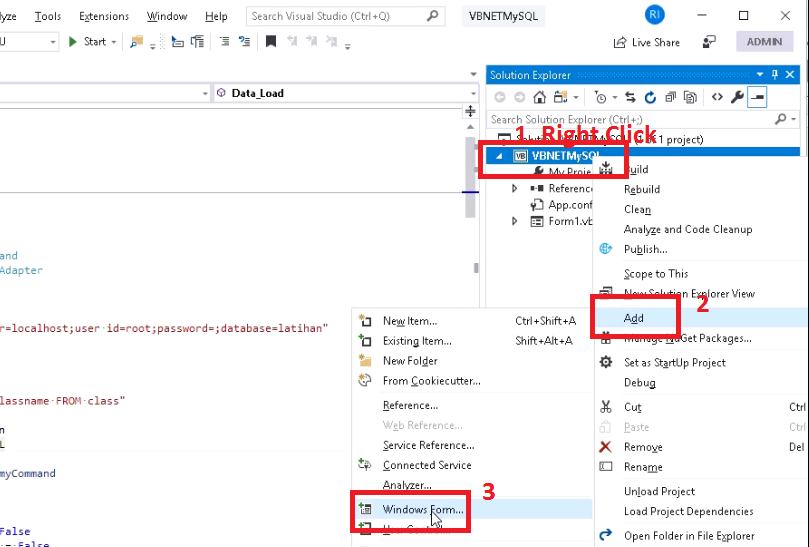Screen dimensions: 809x547
Task: Click the editor vertical scrollbar up arrow
Action: click(470, 127)
